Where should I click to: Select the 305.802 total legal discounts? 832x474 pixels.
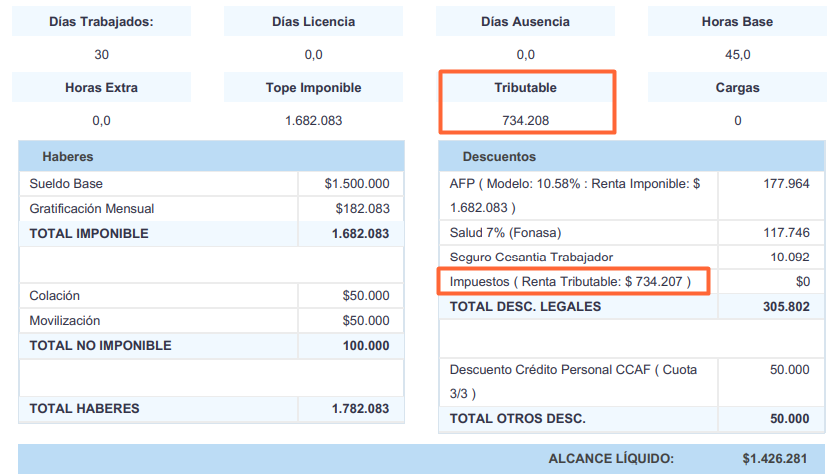[x=786, y=306]
